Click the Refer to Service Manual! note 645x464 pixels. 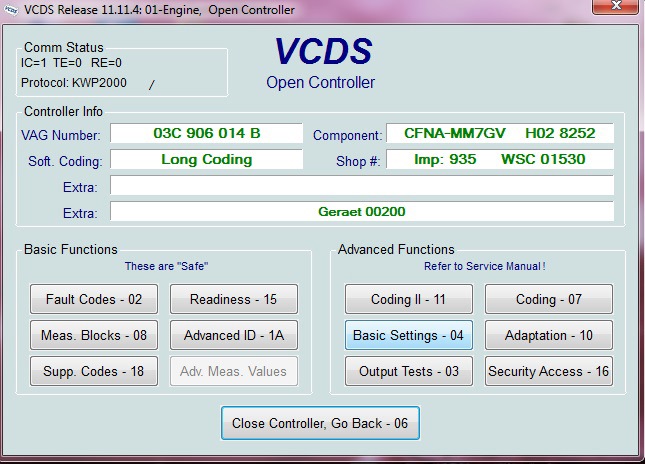pyautogui.click(x=485, y=266)
